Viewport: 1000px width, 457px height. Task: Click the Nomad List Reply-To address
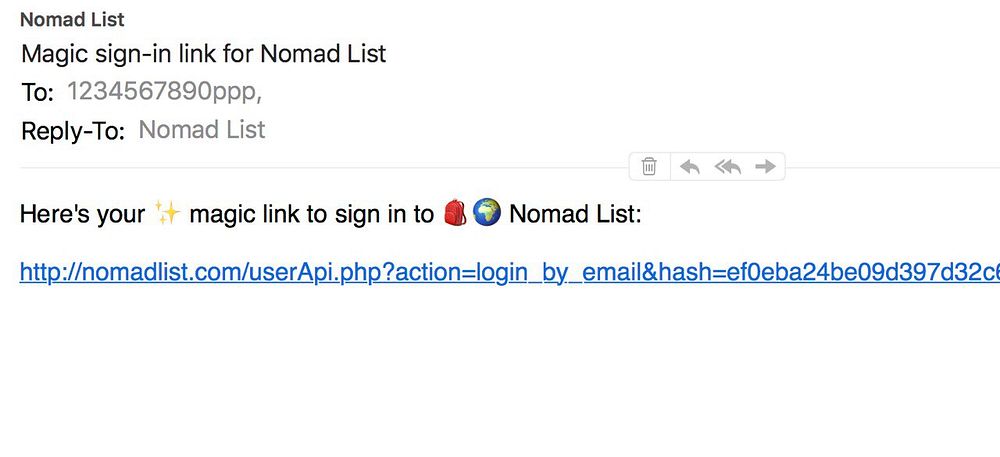click(x=202, y=130)
